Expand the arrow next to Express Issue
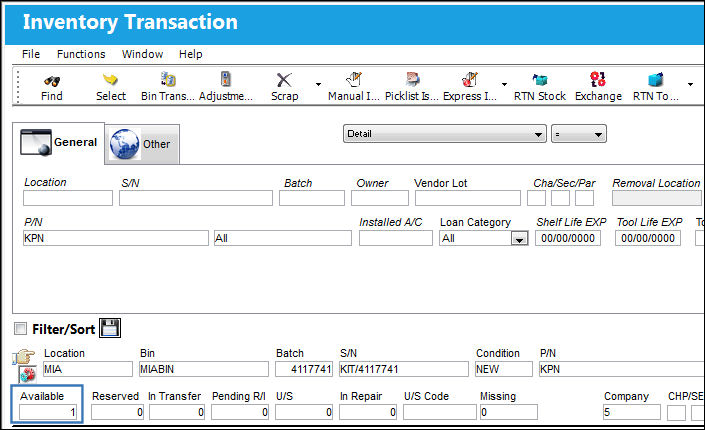The height and width of the screenshot is (430, 705). [504, 84]
